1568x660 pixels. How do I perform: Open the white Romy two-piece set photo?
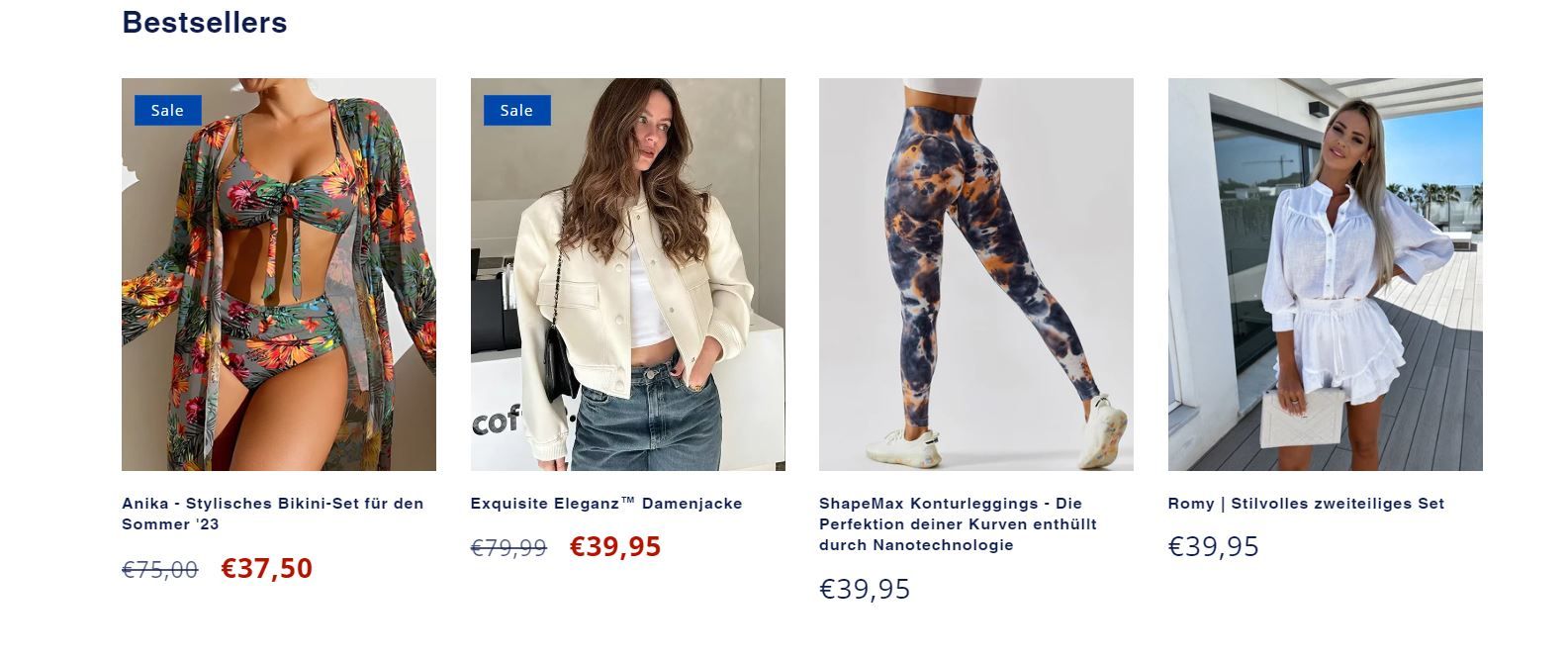point(1325,274)
